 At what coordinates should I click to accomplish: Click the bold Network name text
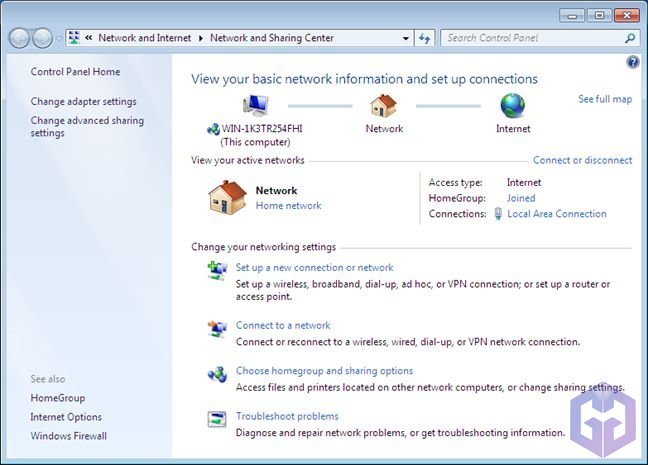click(276, 191)
